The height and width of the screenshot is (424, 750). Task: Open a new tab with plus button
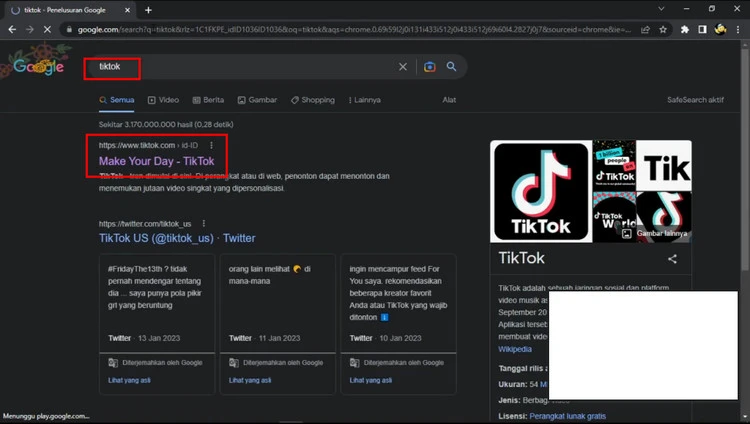tap(148, 10)
